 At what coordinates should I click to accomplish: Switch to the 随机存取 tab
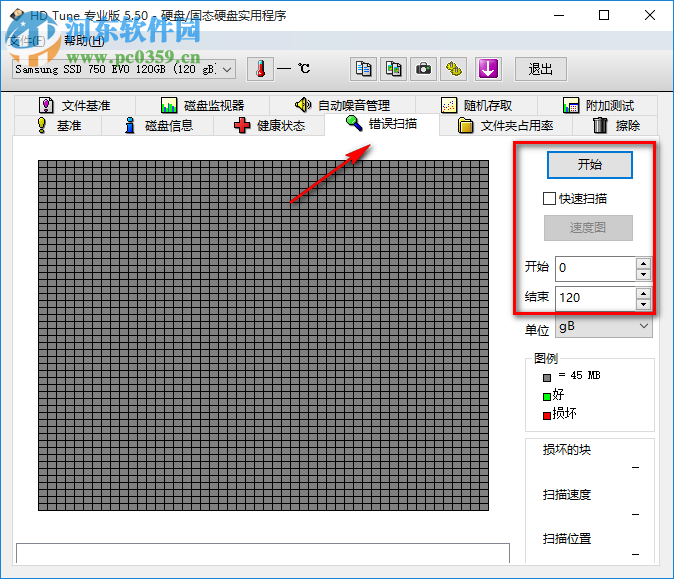click(x=477, y=105)
